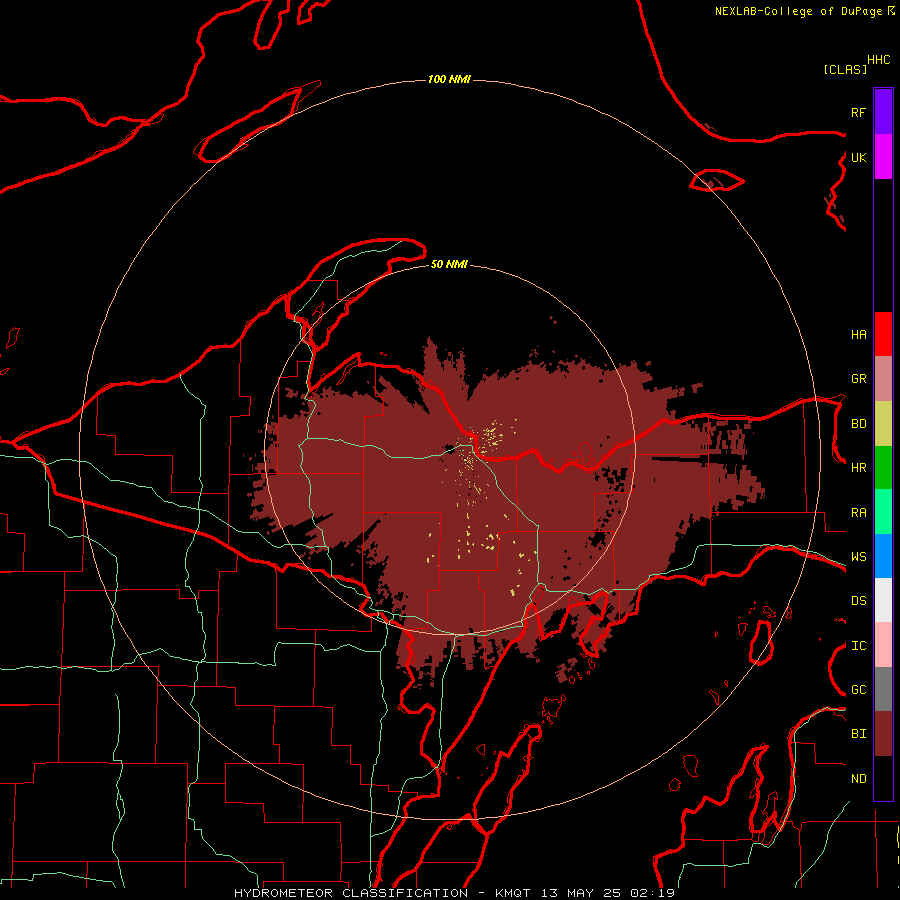The height and width of the screenshot is (900, 900).
Task: Click the HR green legend swatch
Action: [883, 467]
